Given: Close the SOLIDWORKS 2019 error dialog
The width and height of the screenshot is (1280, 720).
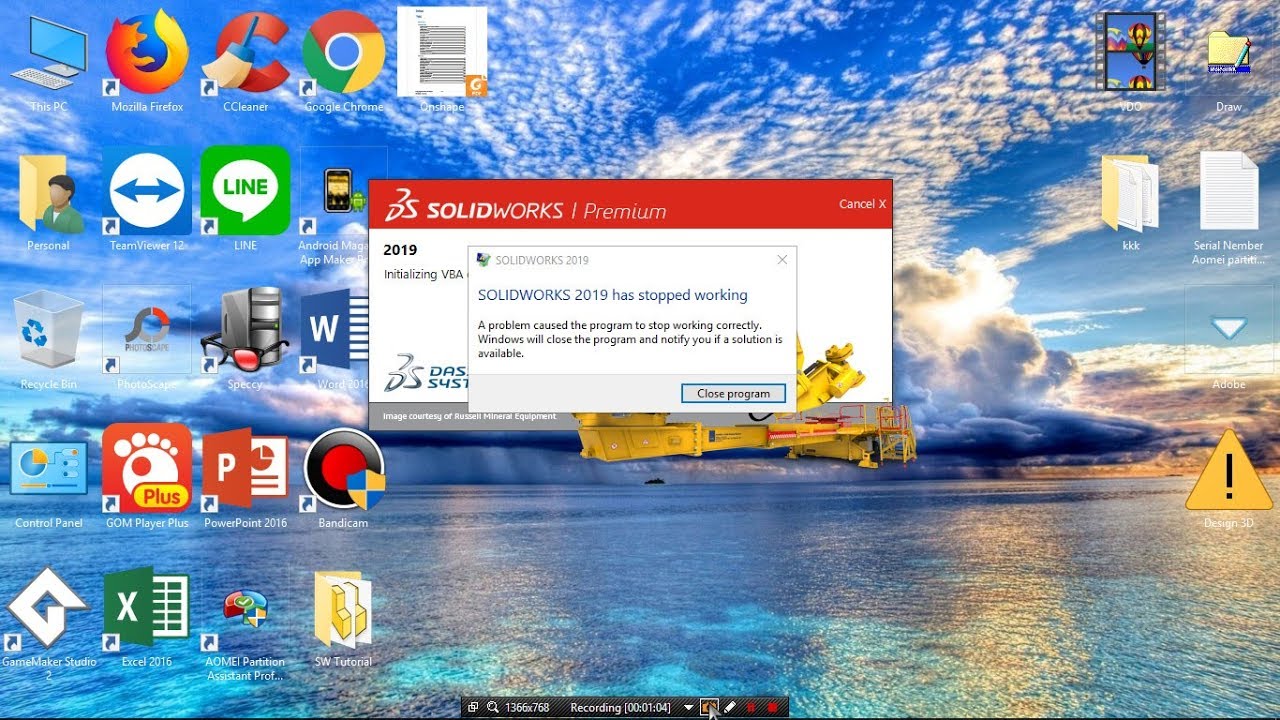Looking at the screenshot, I should coord(782,260).
